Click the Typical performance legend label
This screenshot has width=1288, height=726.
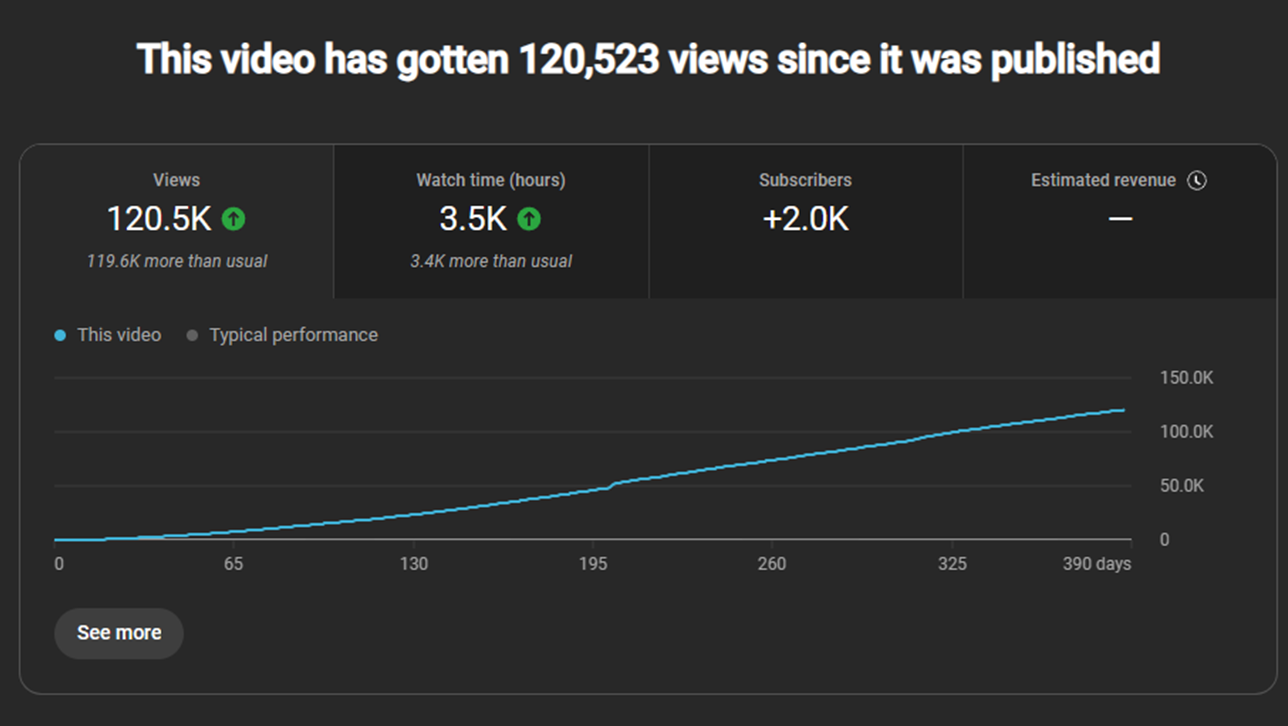coord(294,335)
